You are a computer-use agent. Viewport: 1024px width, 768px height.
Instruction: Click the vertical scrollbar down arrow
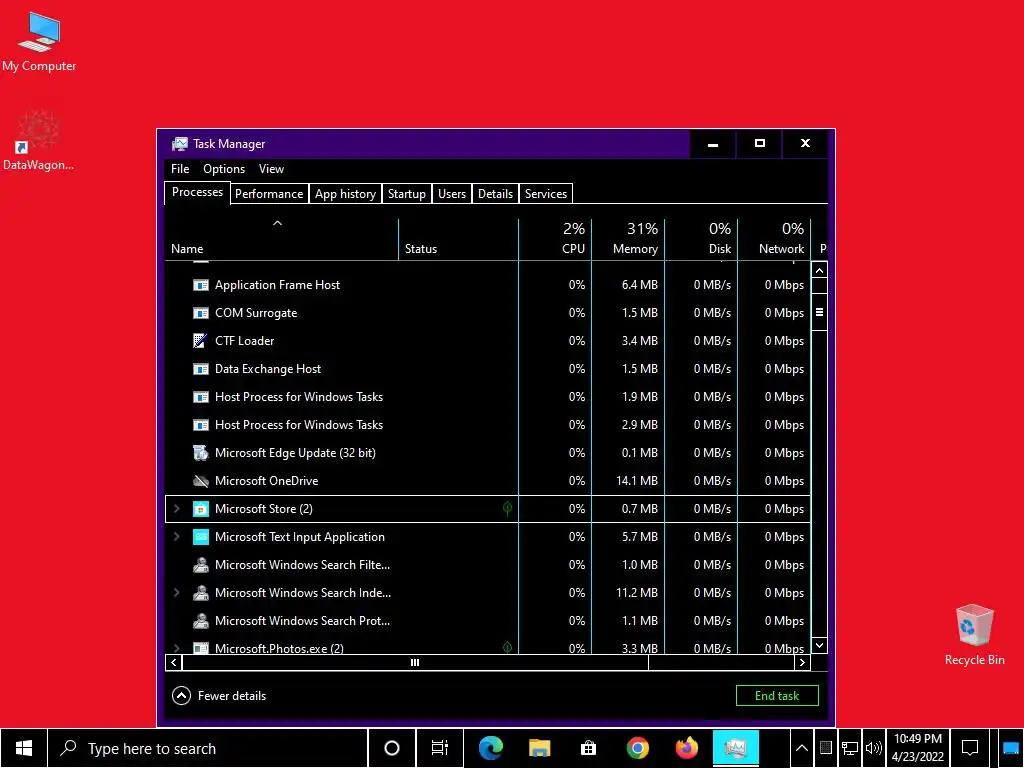(820, 645)
